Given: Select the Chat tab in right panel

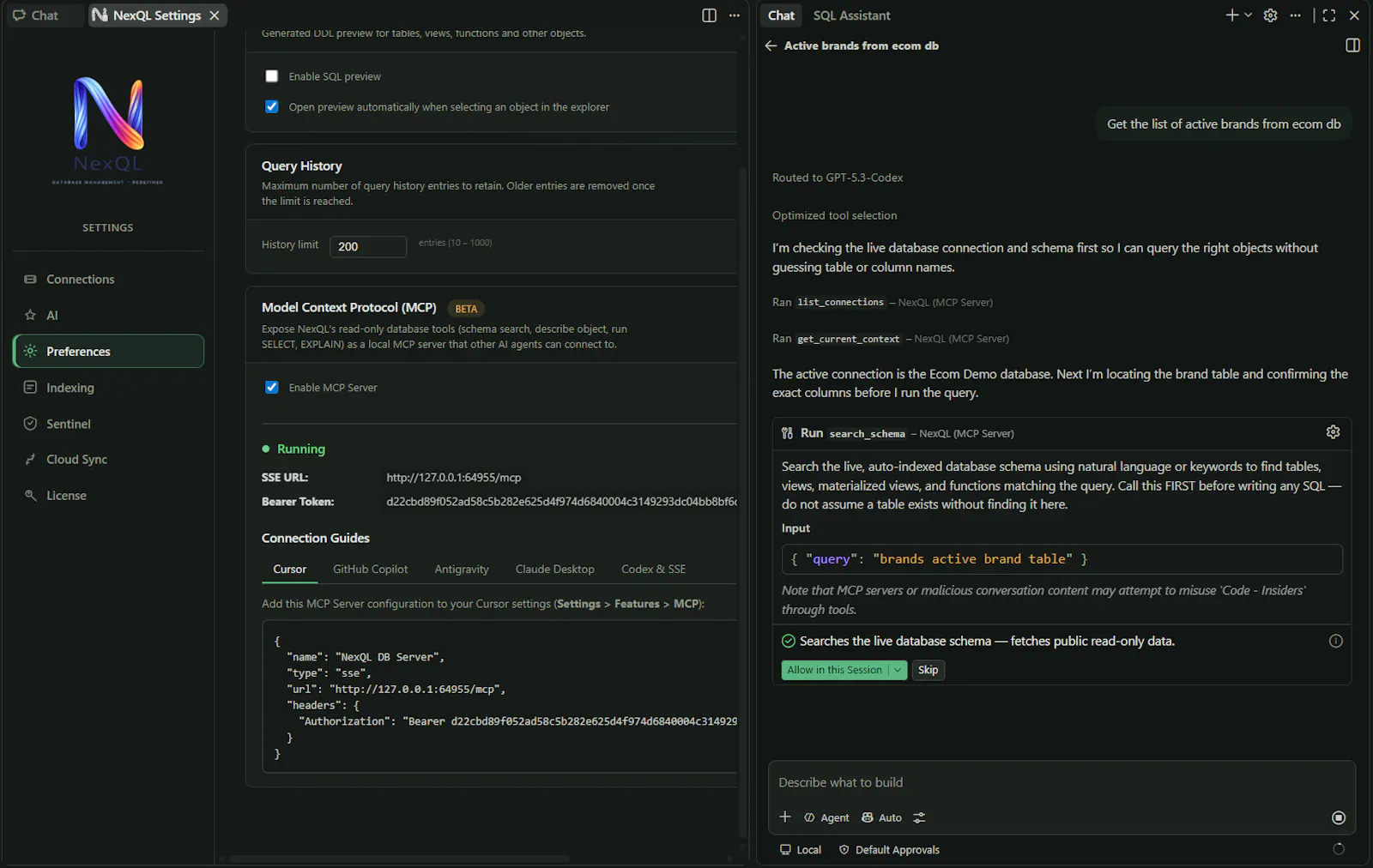Looking at the screenshot, I should [x=781, y=15].
